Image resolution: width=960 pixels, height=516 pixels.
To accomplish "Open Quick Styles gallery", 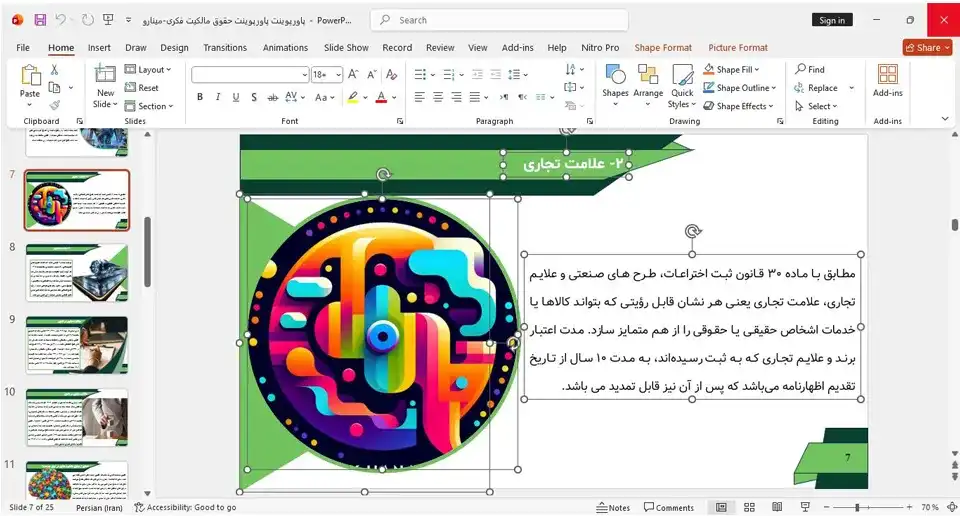I will 682,86.
